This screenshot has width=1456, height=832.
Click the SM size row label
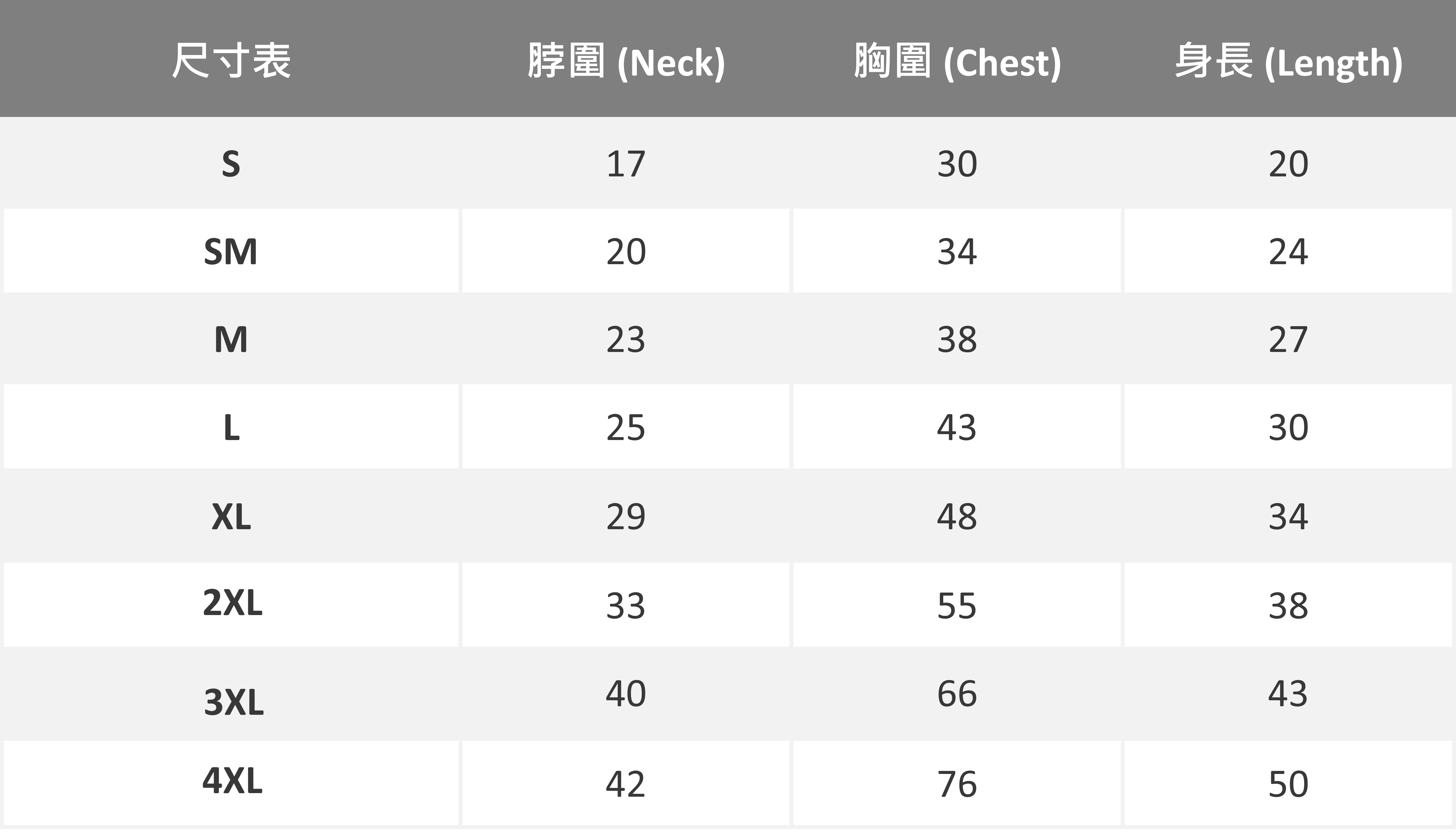[231, 251]
